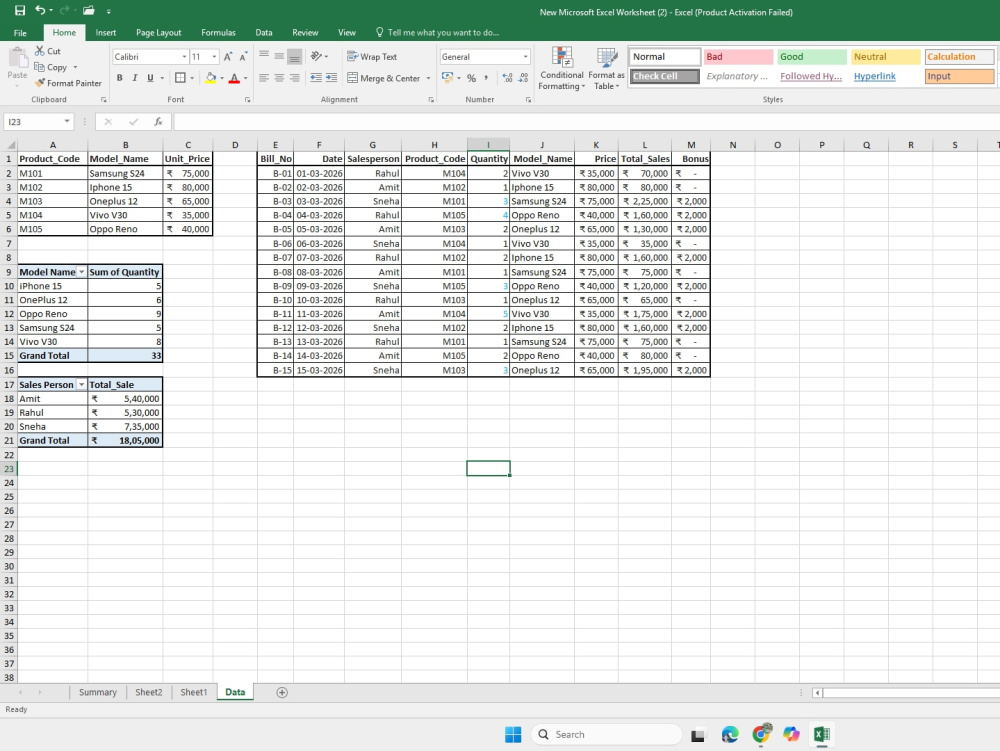The image size is (1000, 751).
Task: Switch to the Summary sheet tab
Action: 98,692
